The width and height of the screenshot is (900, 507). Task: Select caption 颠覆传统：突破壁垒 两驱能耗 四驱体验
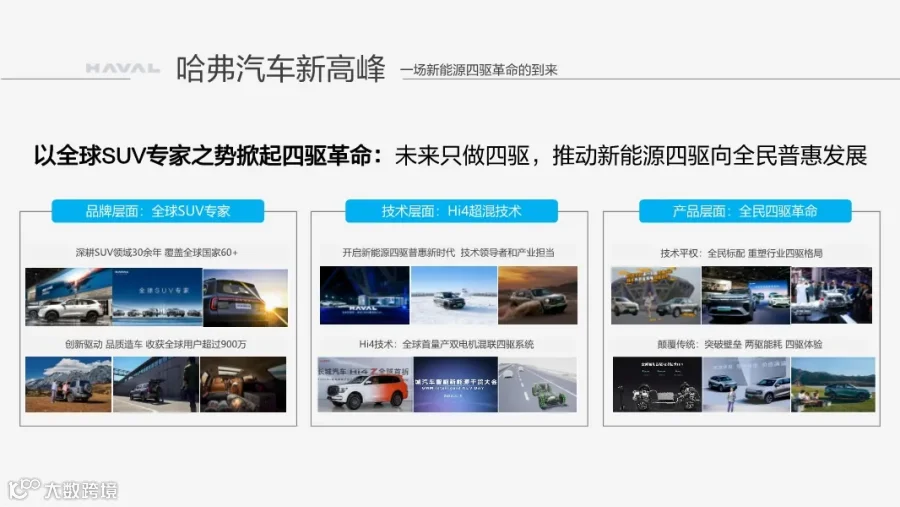point(740,344)
